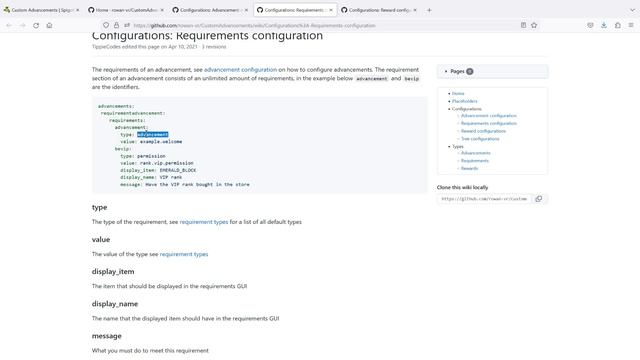Open Requirements types sidebar link
Image resolution: width=640 pixels, height=360 pixels.
475,161
